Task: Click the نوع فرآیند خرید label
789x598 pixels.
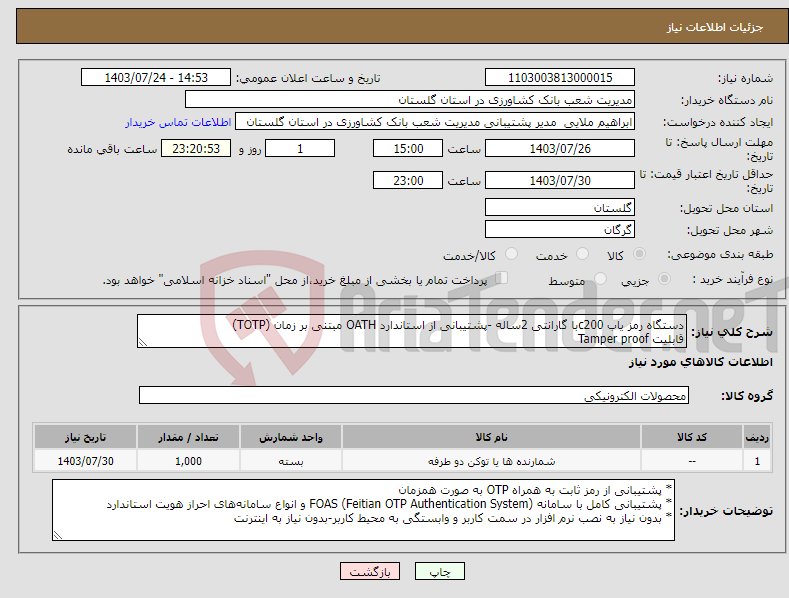Action: tap(733, 279)
